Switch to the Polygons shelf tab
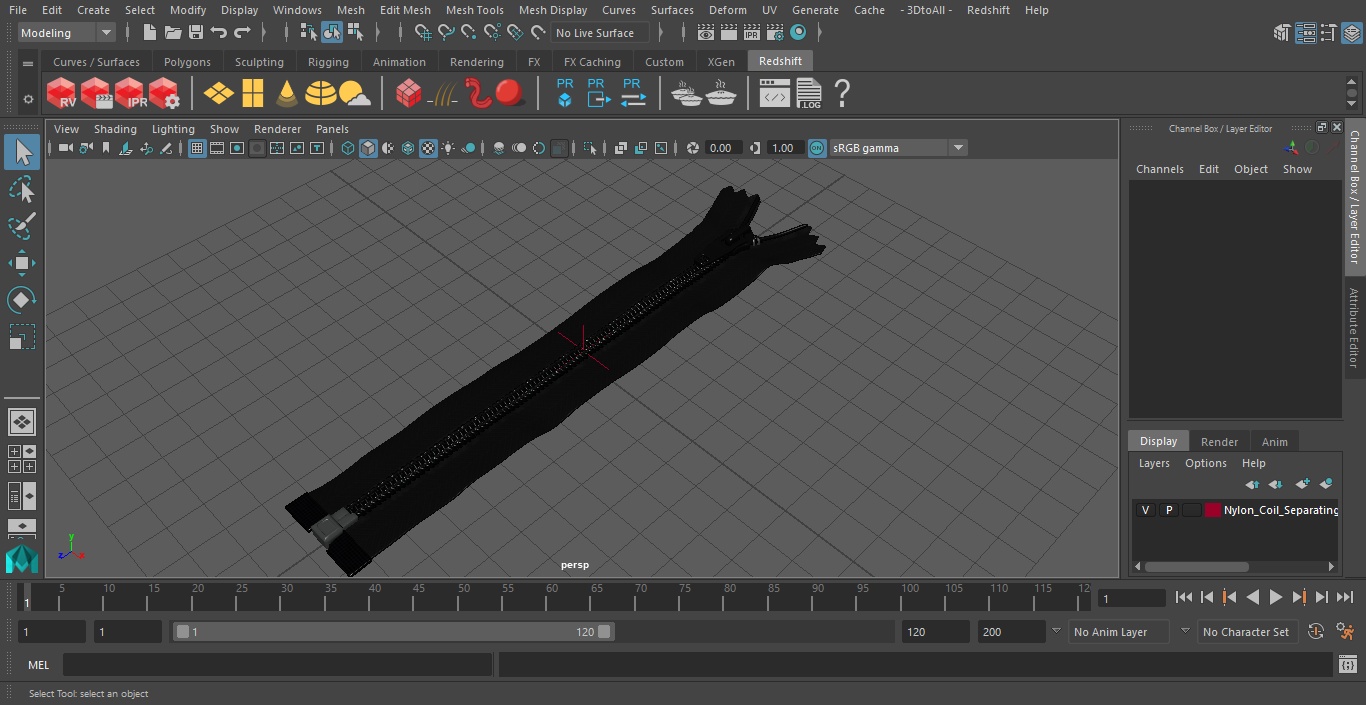 click(x=187, y=62)
